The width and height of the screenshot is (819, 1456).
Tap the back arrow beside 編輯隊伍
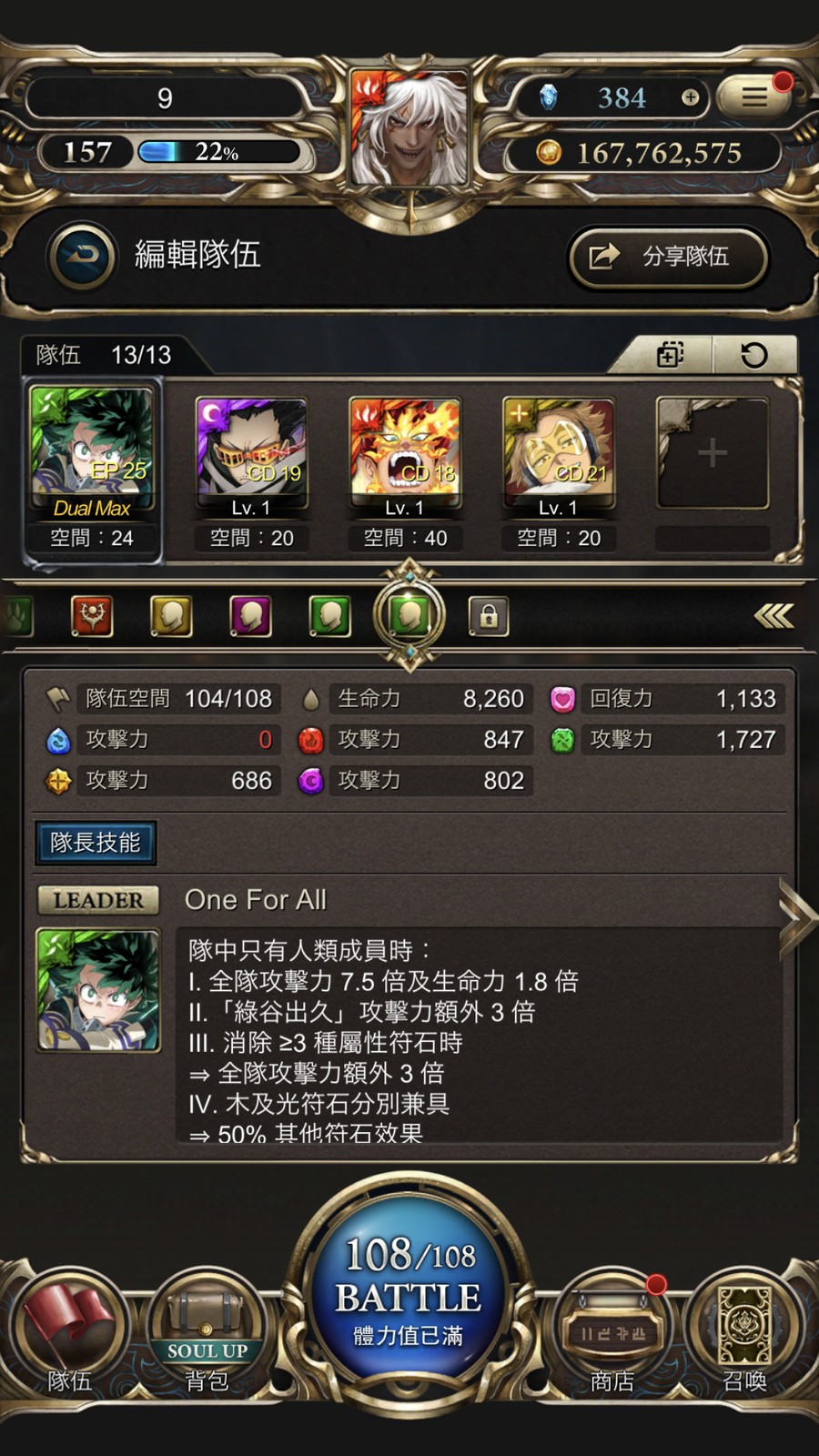(83, 256)
